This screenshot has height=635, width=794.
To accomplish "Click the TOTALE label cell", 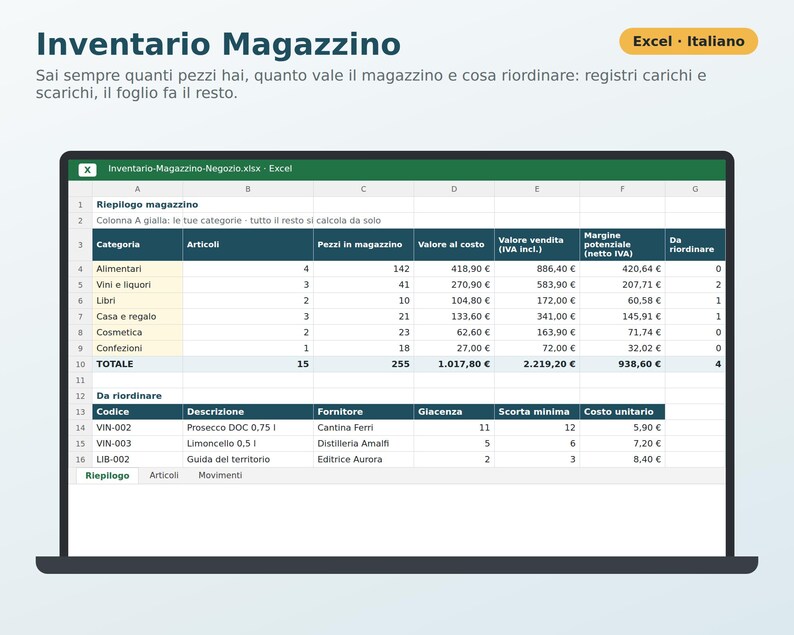I will coord(137,364).
